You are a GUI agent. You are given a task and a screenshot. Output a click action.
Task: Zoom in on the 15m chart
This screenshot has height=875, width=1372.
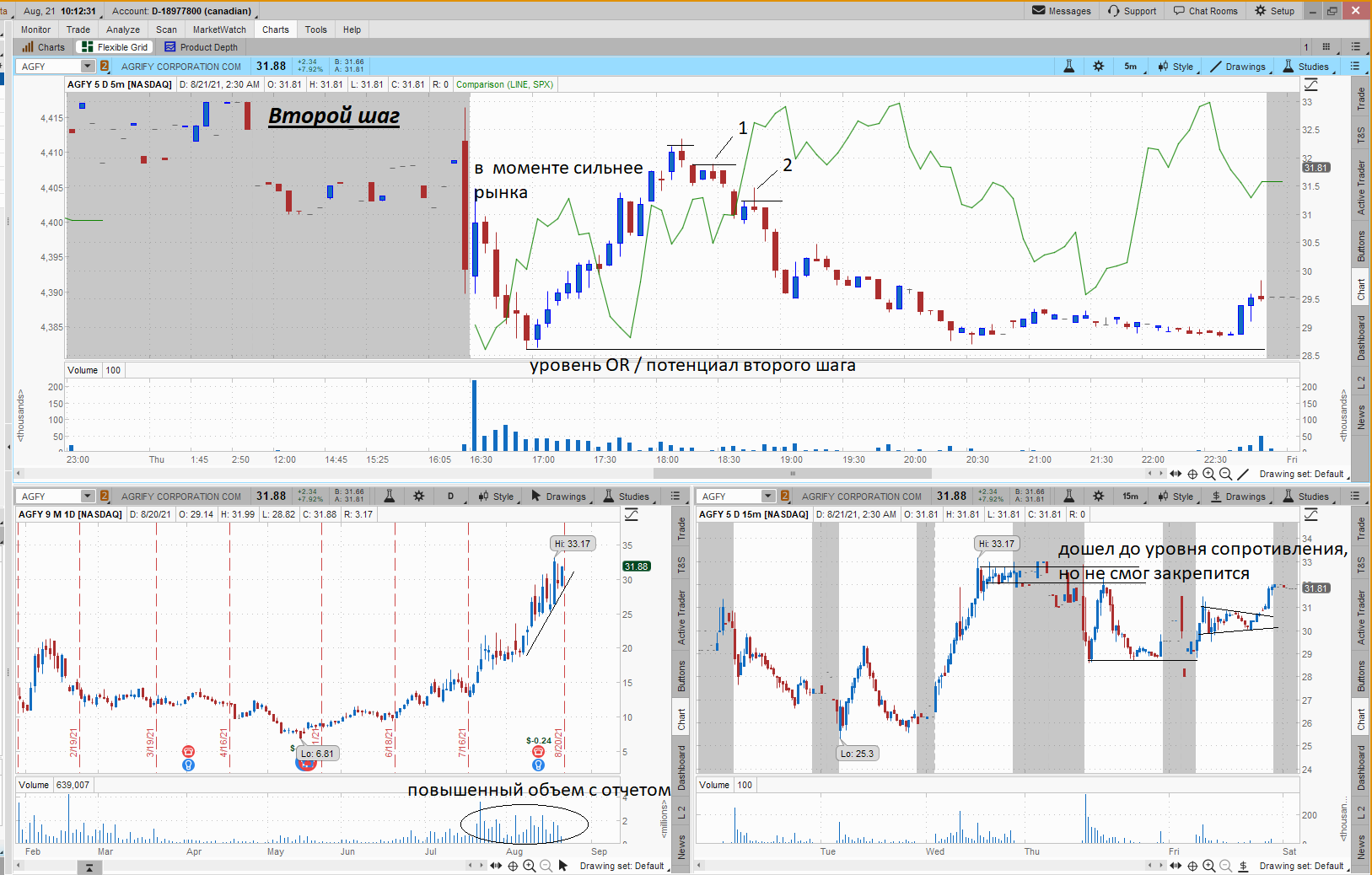click(1209, 866)
